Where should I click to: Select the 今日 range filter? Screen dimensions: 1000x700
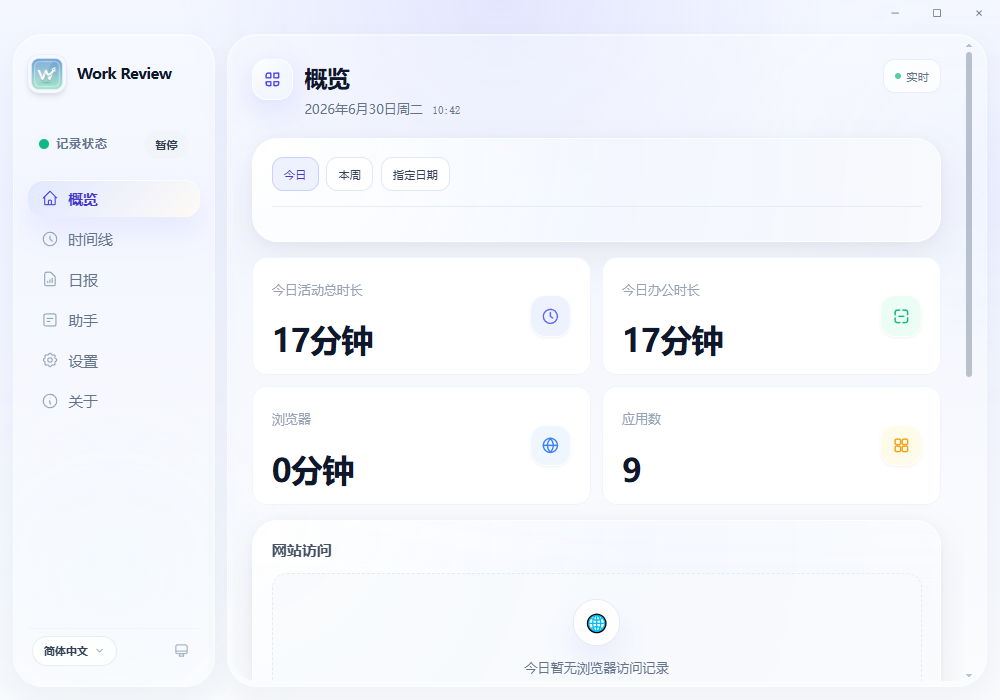295,174
